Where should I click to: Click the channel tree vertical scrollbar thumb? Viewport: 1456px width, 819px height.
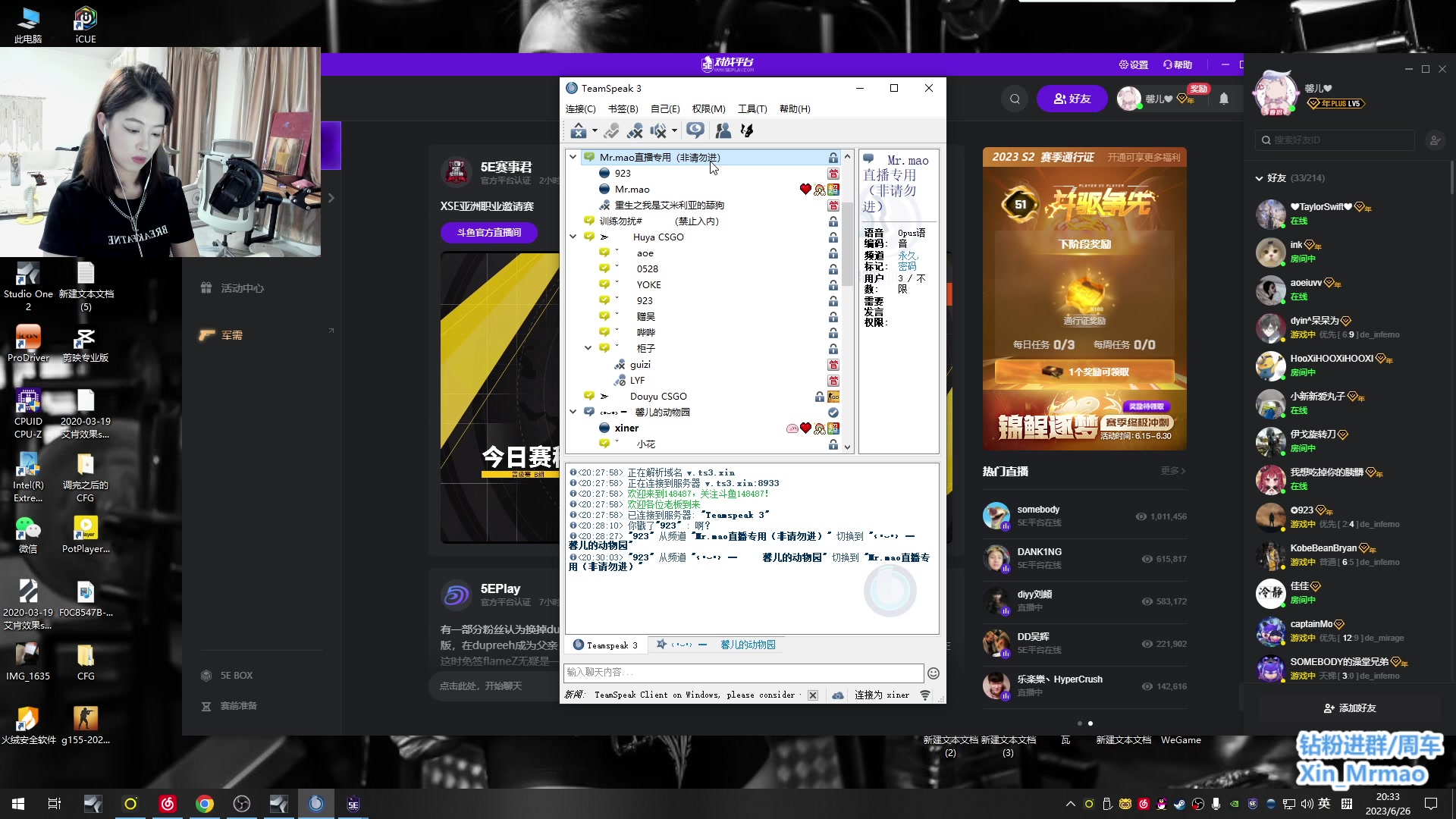point(847,244)
